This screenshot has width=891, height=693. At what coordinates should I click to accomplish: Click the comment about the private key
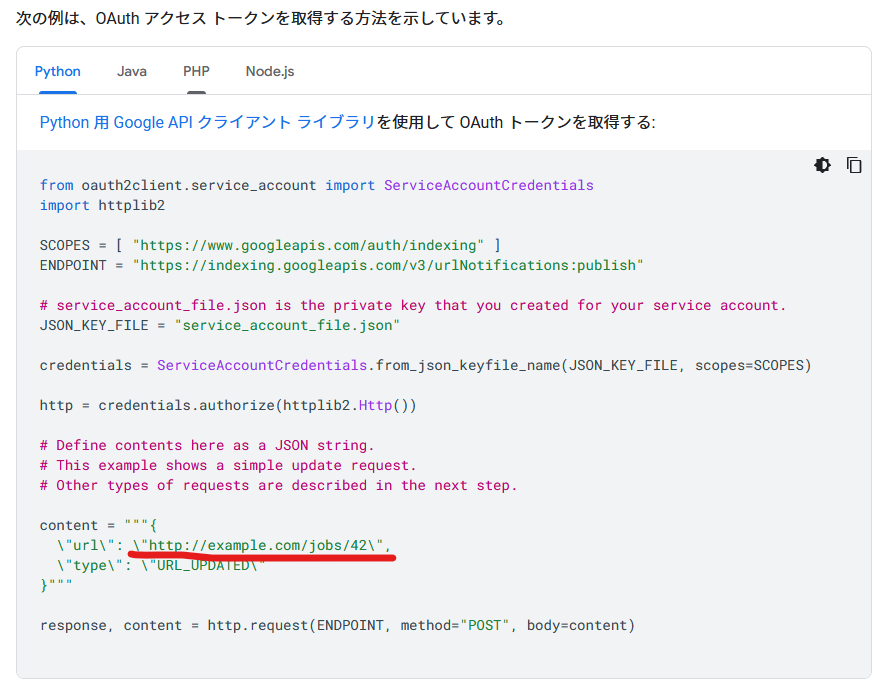pos(330,305)
